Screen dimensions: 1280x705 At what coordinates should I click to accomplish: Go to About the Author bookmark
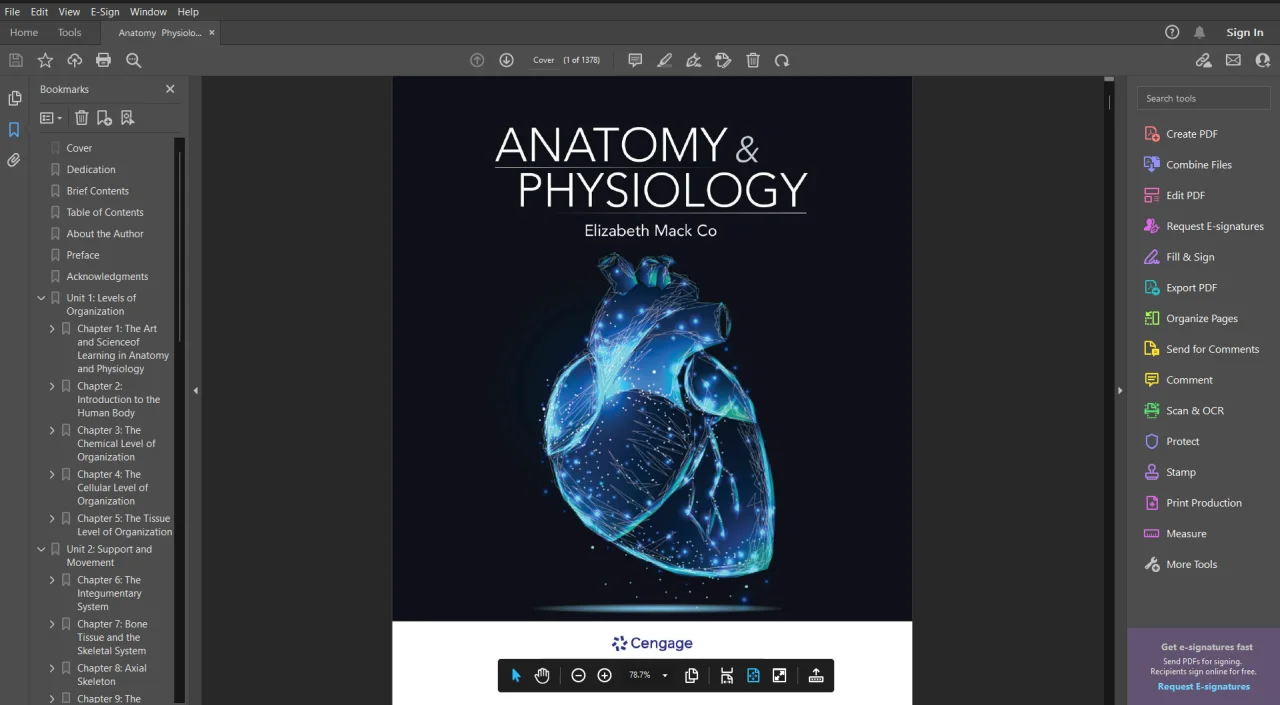(105, 234)
